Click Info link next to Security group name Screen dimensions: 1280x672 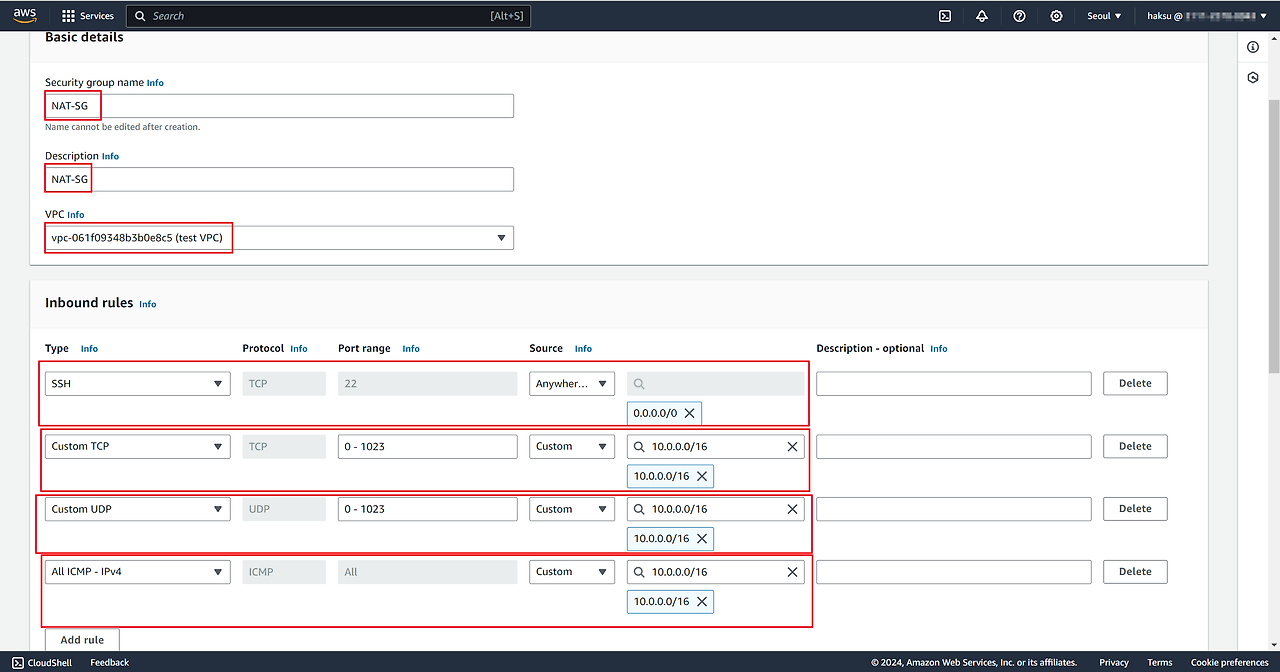pyautogui.click(x=155, y=83)
